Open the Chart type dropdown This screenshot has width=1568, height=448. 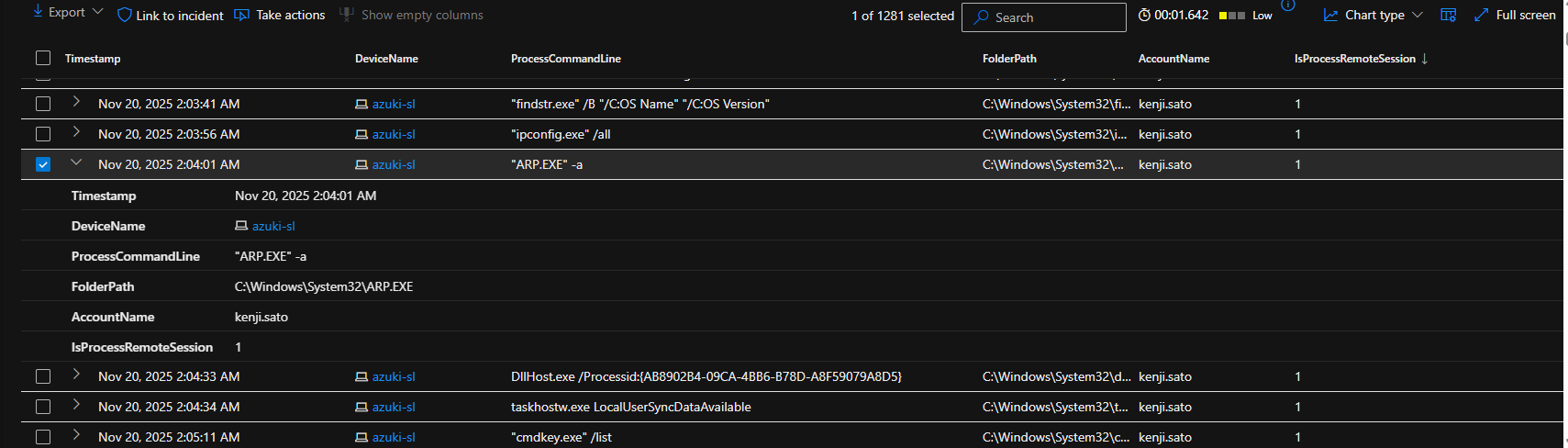point(1373,16)
